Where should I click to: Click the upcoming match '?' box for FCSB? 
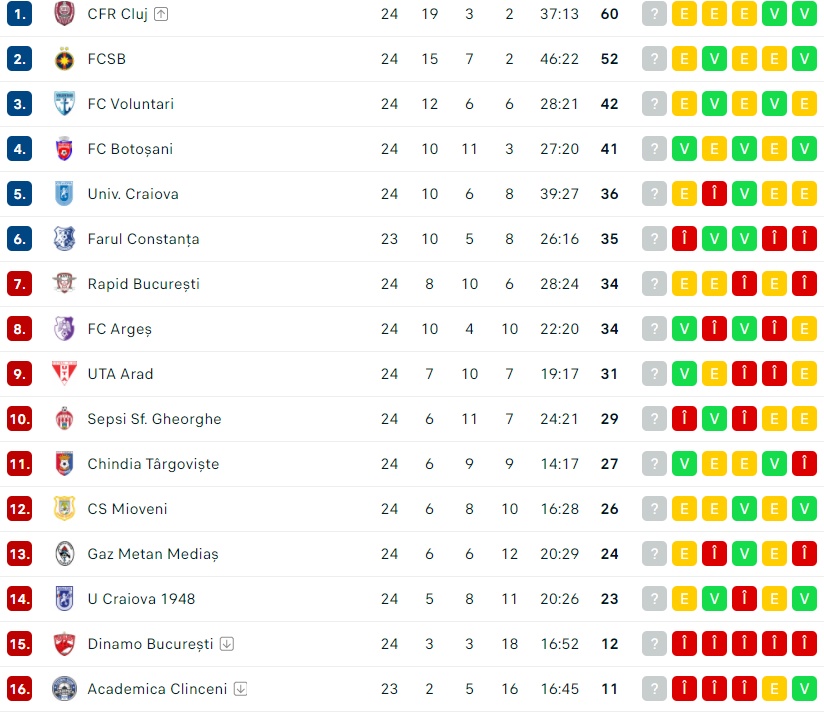[x=654, y=59]
